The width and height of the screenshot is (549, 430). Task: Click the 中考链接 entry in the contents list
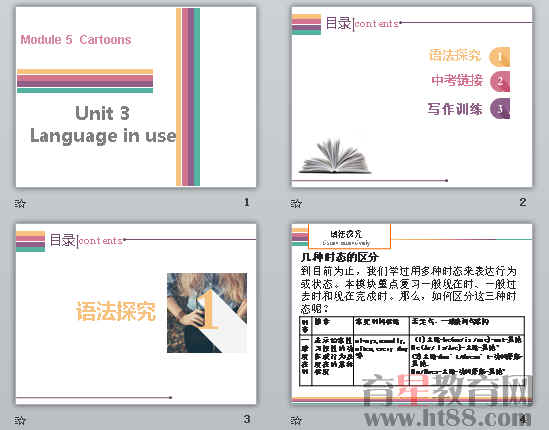pos(457,81)
